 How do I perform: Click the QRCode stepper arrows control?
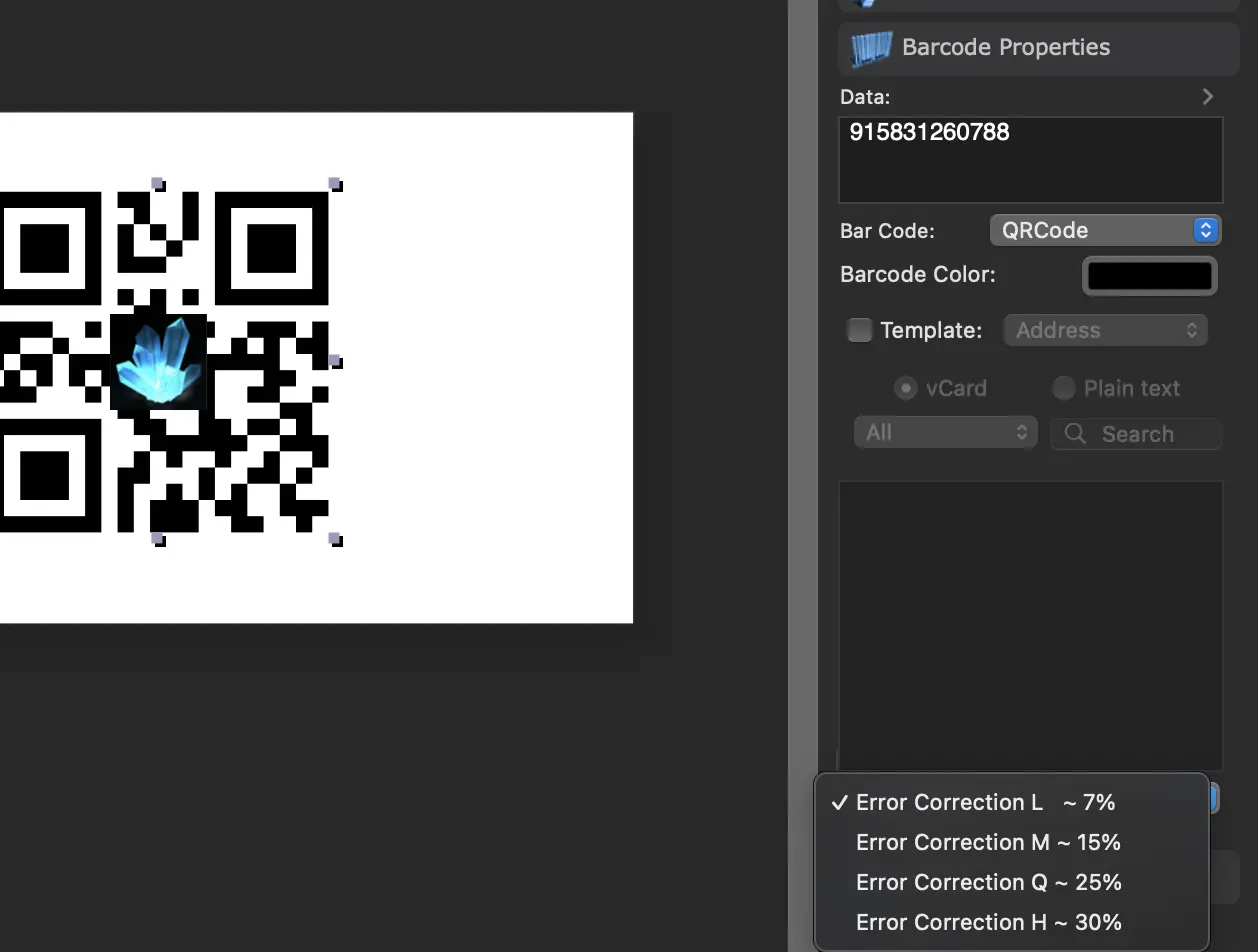(1205, 230)
